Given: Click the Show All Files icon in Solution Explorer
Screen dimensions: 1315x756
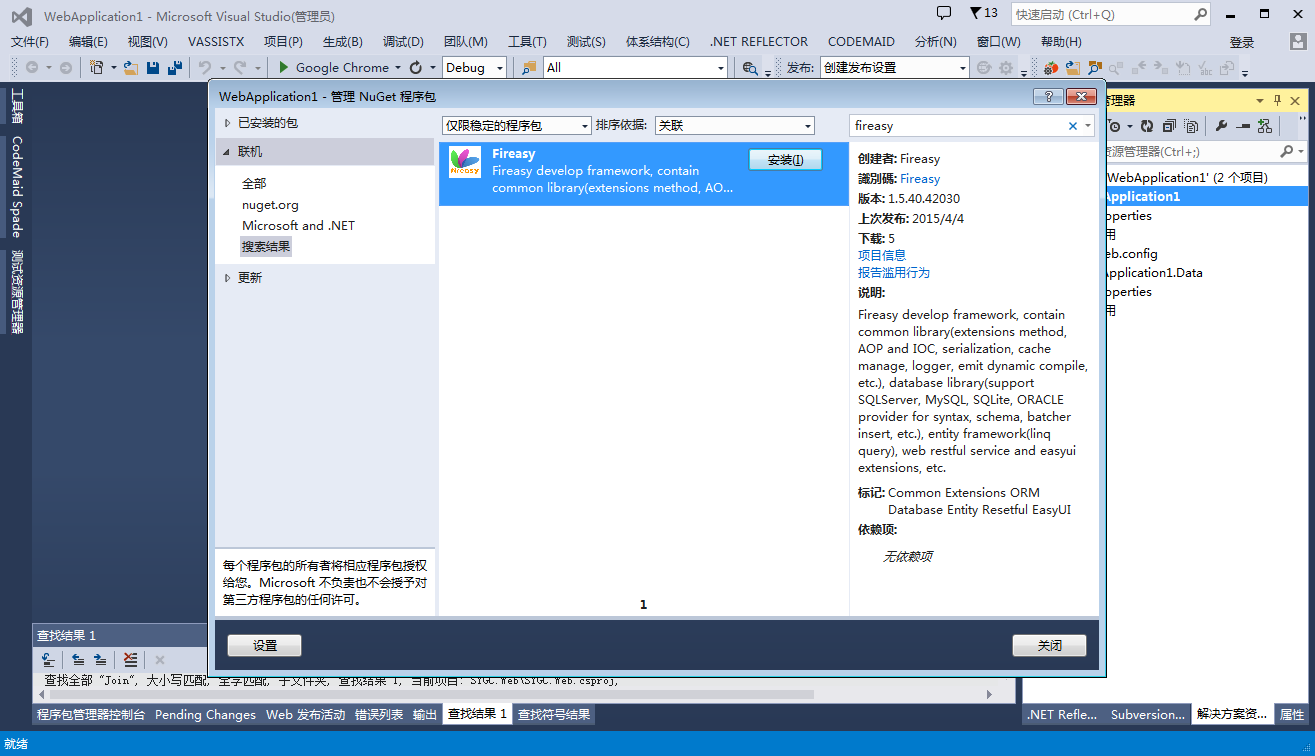Looking at the screenshot, I should [x=1191, y=126].
